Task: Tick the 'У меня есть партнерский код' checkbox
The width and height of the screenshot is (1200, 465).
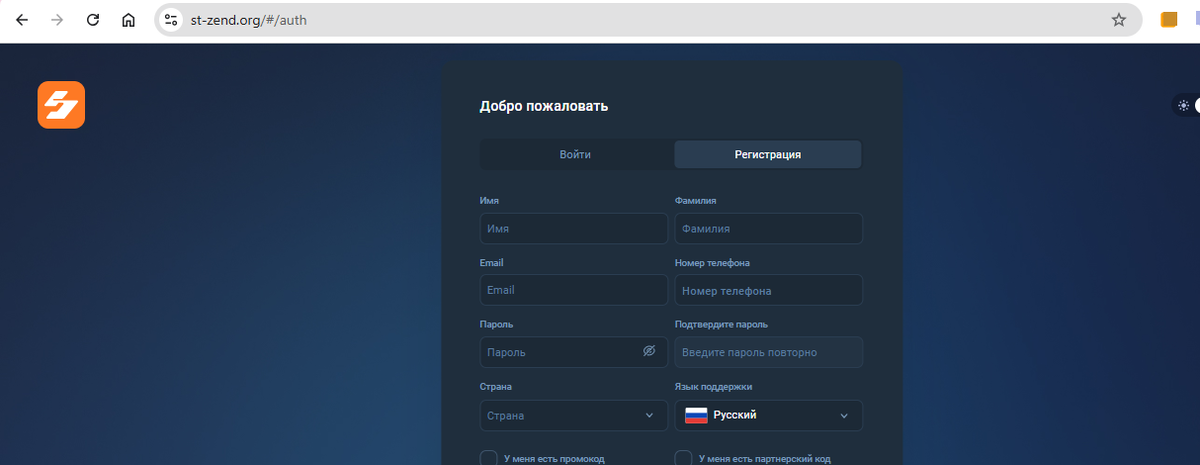Action: [x=683, y=458]
